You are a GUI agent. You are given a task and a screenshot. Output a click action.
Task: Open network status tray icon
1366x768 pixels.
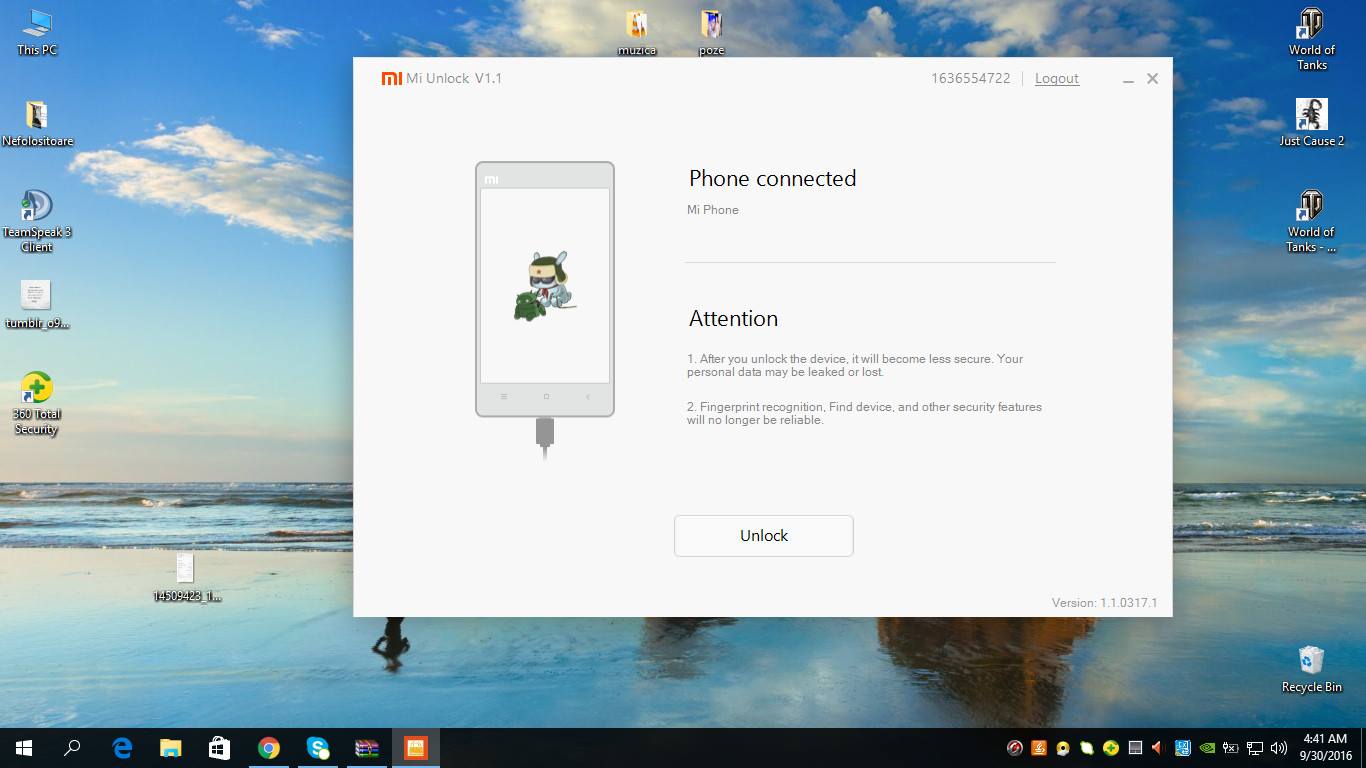(x=1255, y=748)
